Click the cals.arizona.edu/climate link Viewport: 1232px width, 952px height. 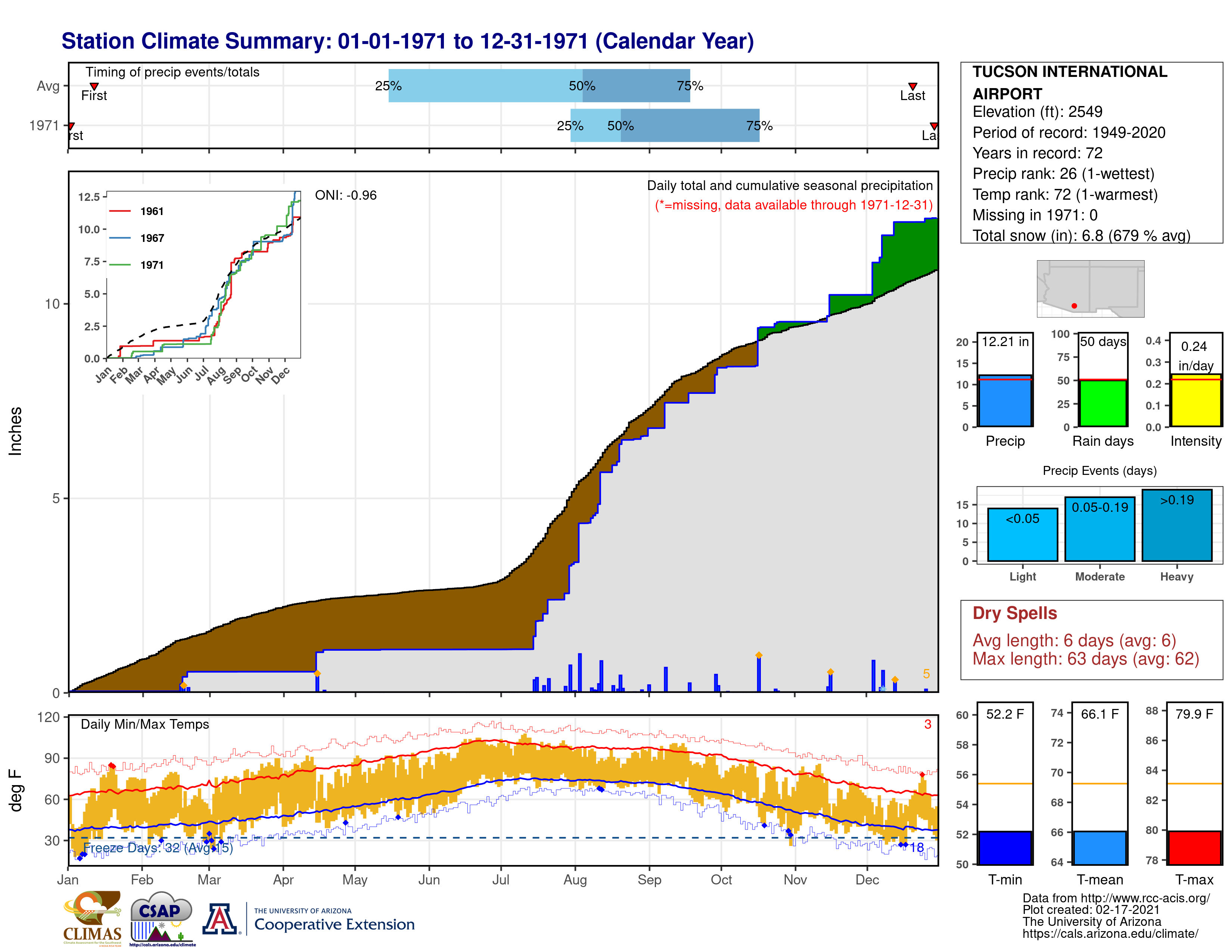[1110, 933]
